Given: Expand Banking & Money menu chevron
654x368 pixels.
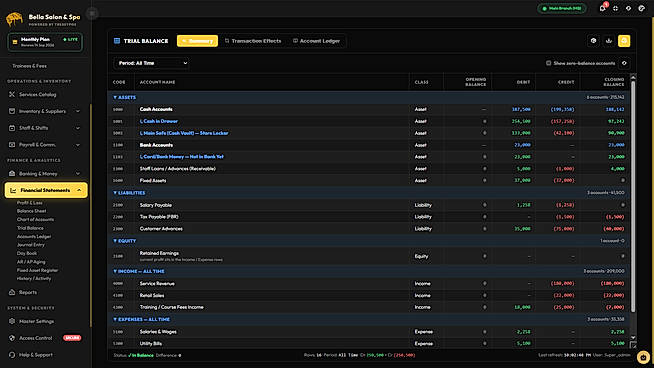Looking at the screenshot, I should click(78, 174).
